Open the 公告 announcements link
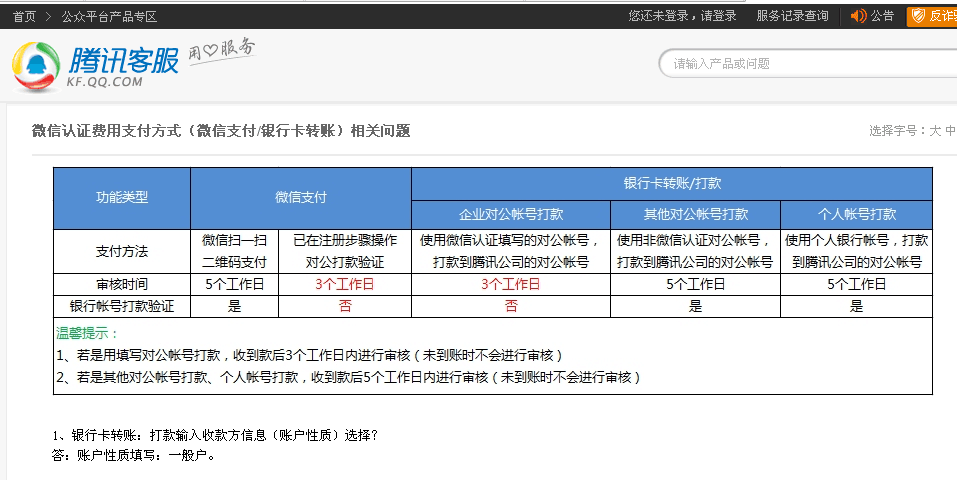 (x=882, y=16)
